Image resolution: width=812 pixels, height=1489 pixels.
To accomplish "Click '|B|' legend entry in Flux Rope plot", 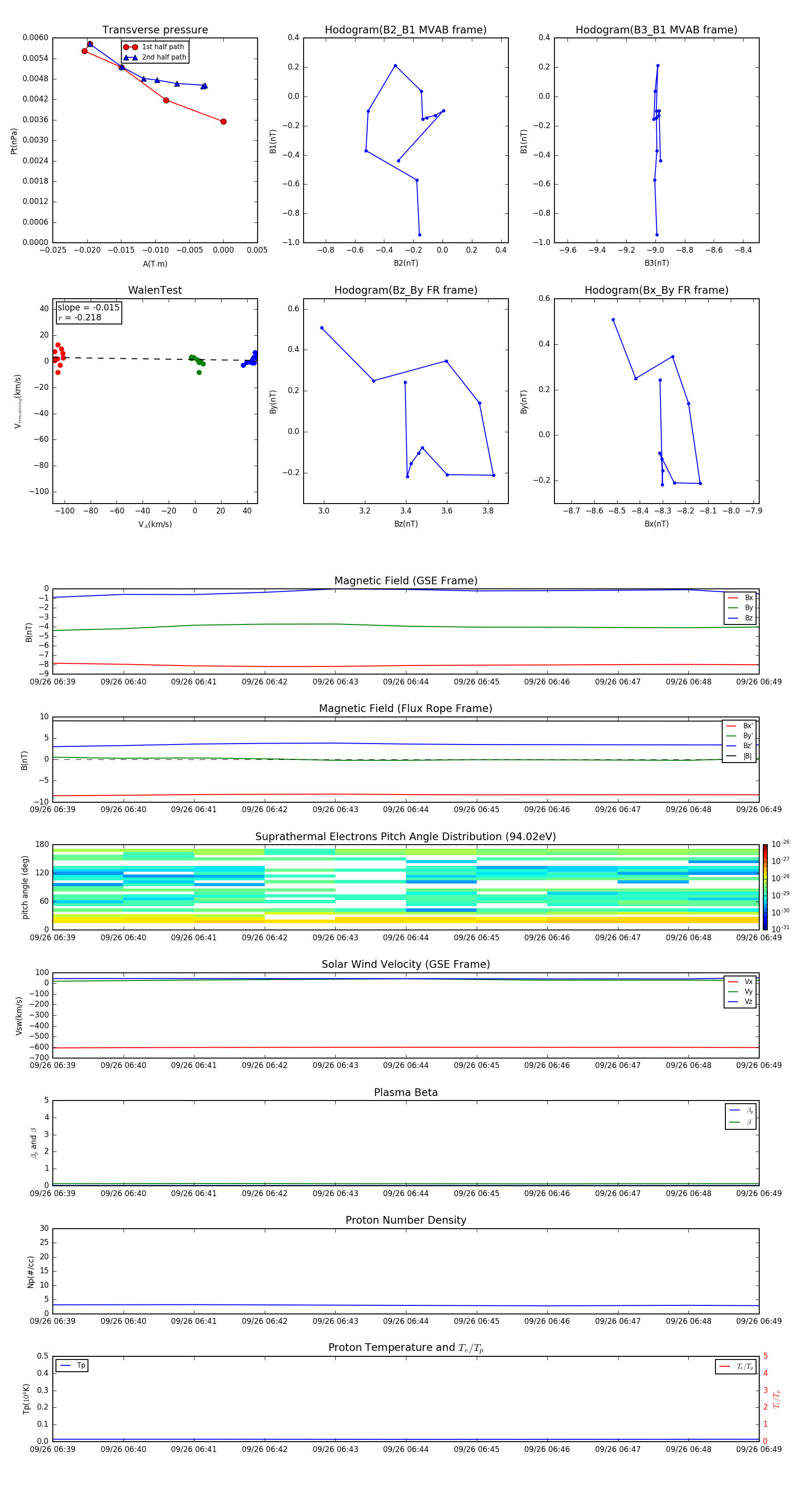I will 739,756.
